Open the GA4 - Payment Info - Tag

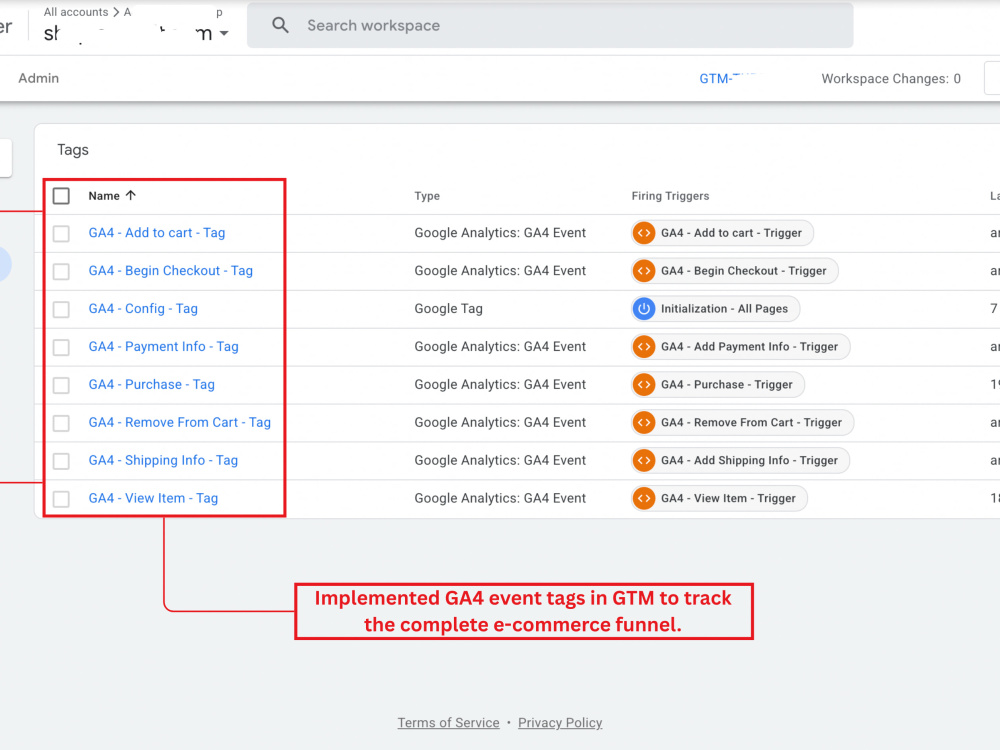(x=163, y=346)
